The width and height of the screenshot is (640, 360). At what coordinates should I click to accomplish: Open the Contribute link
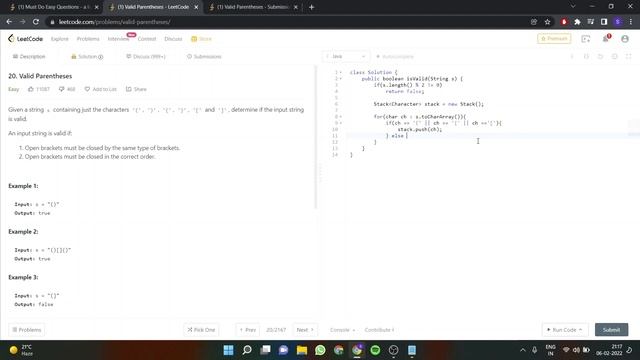click(379, 330)
